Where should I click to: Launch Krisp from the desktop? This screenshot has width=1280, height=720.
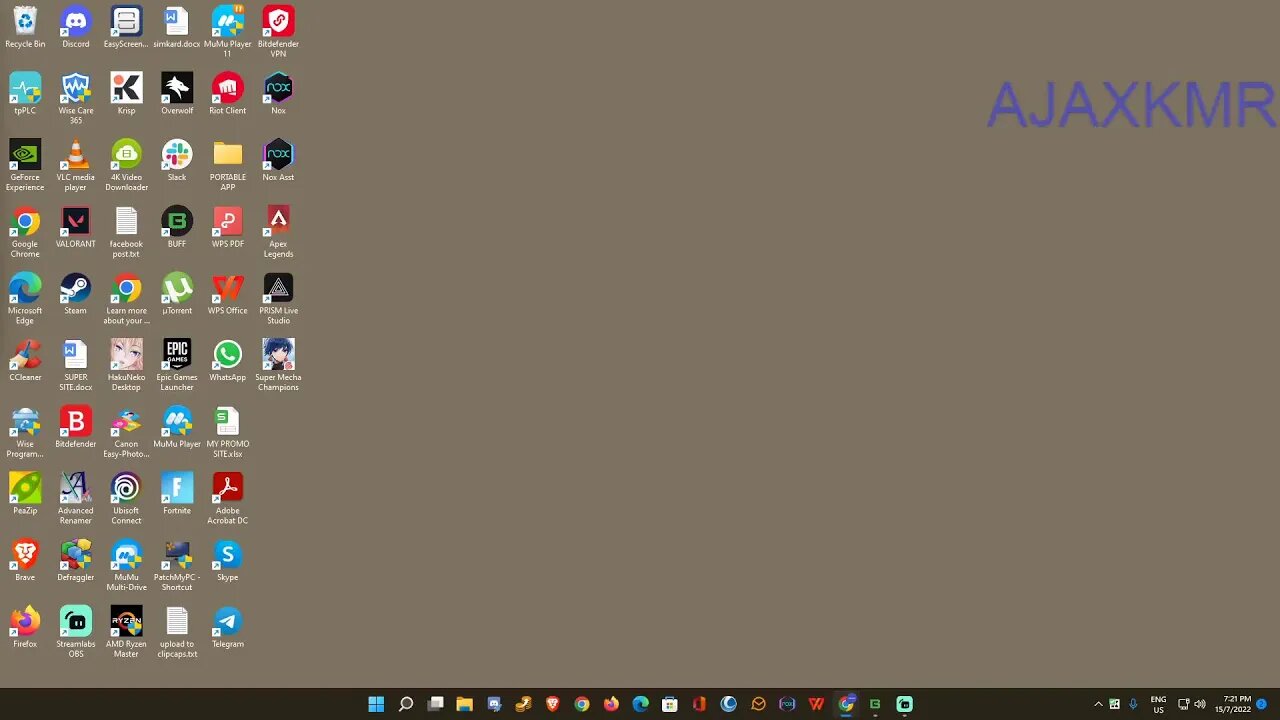point(126,93)
